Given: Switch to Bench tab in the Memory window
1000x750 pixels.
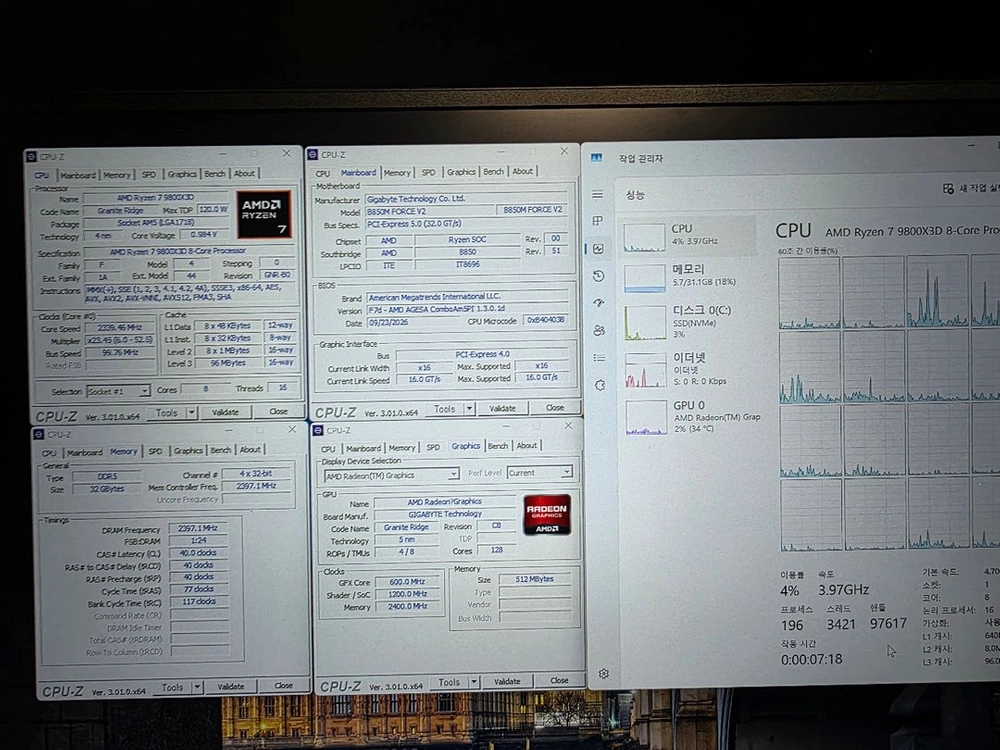Looking at the screenshot, I should pyautogui.click(x=221, y=450).
